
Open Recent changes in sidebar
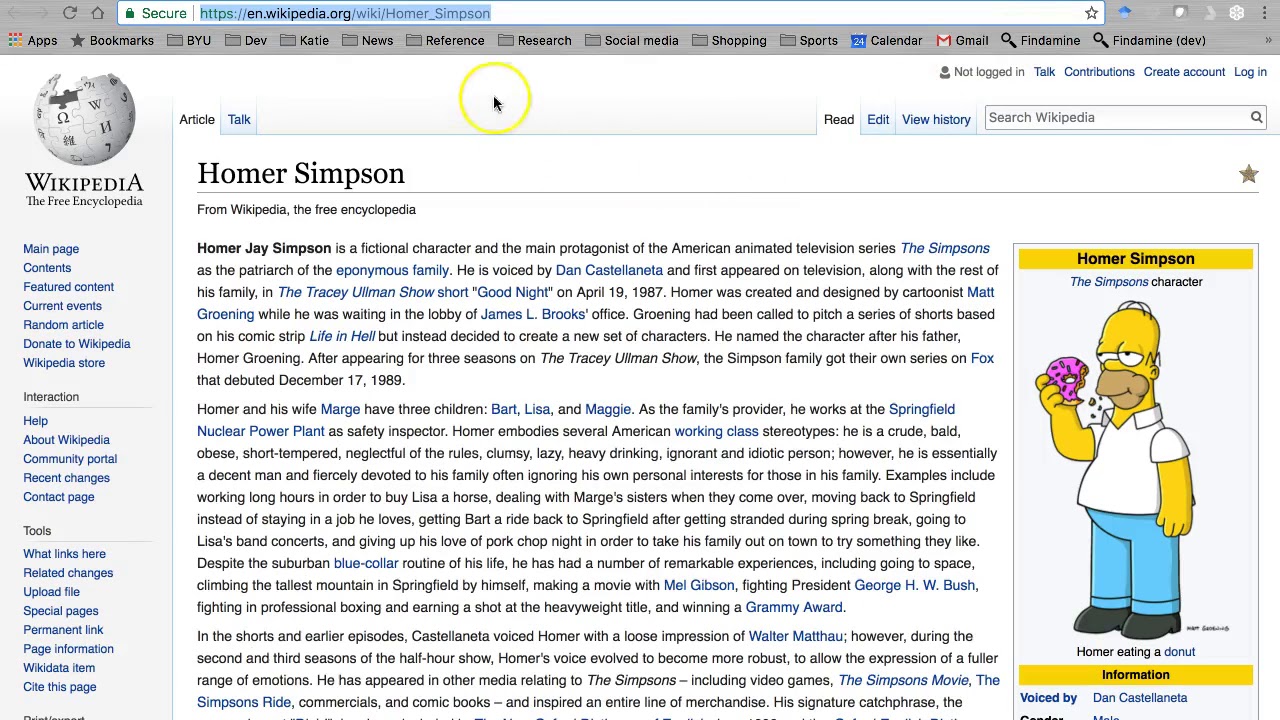coord(66,478)
